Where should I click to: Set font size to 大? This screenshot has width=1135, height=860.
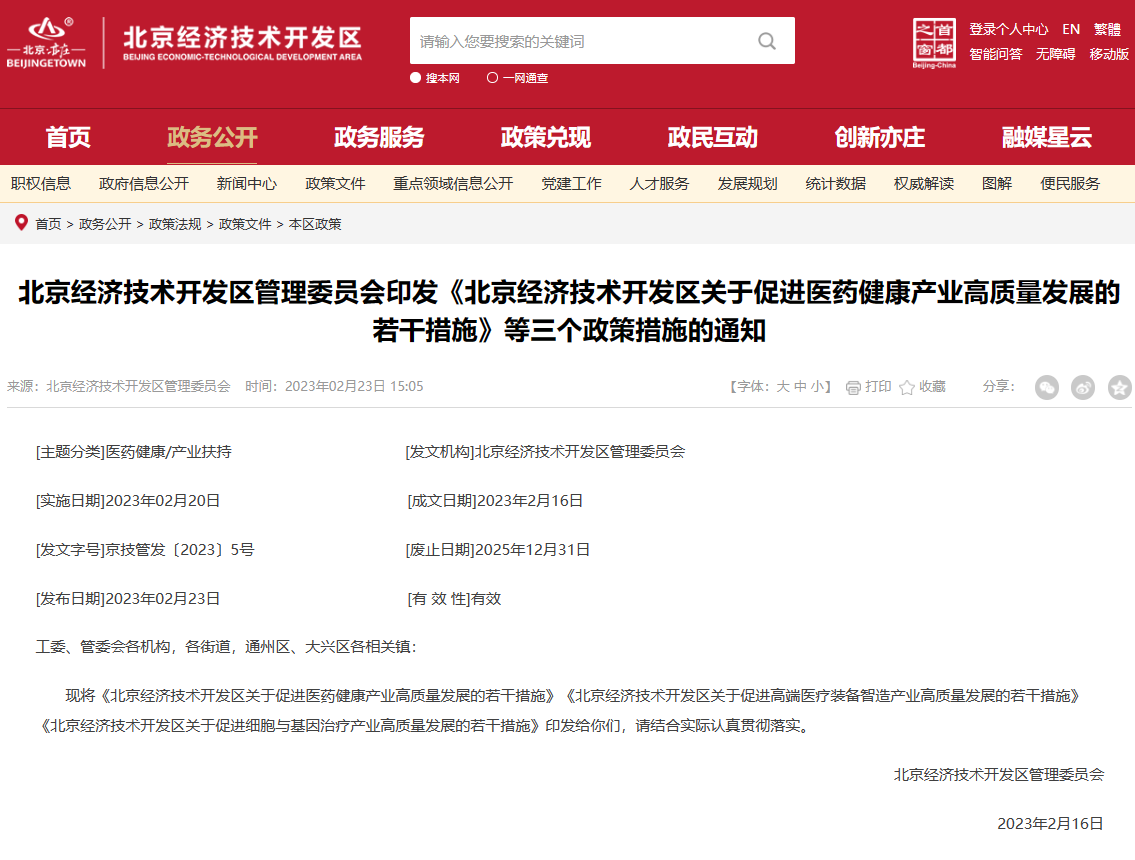point(783,386)
